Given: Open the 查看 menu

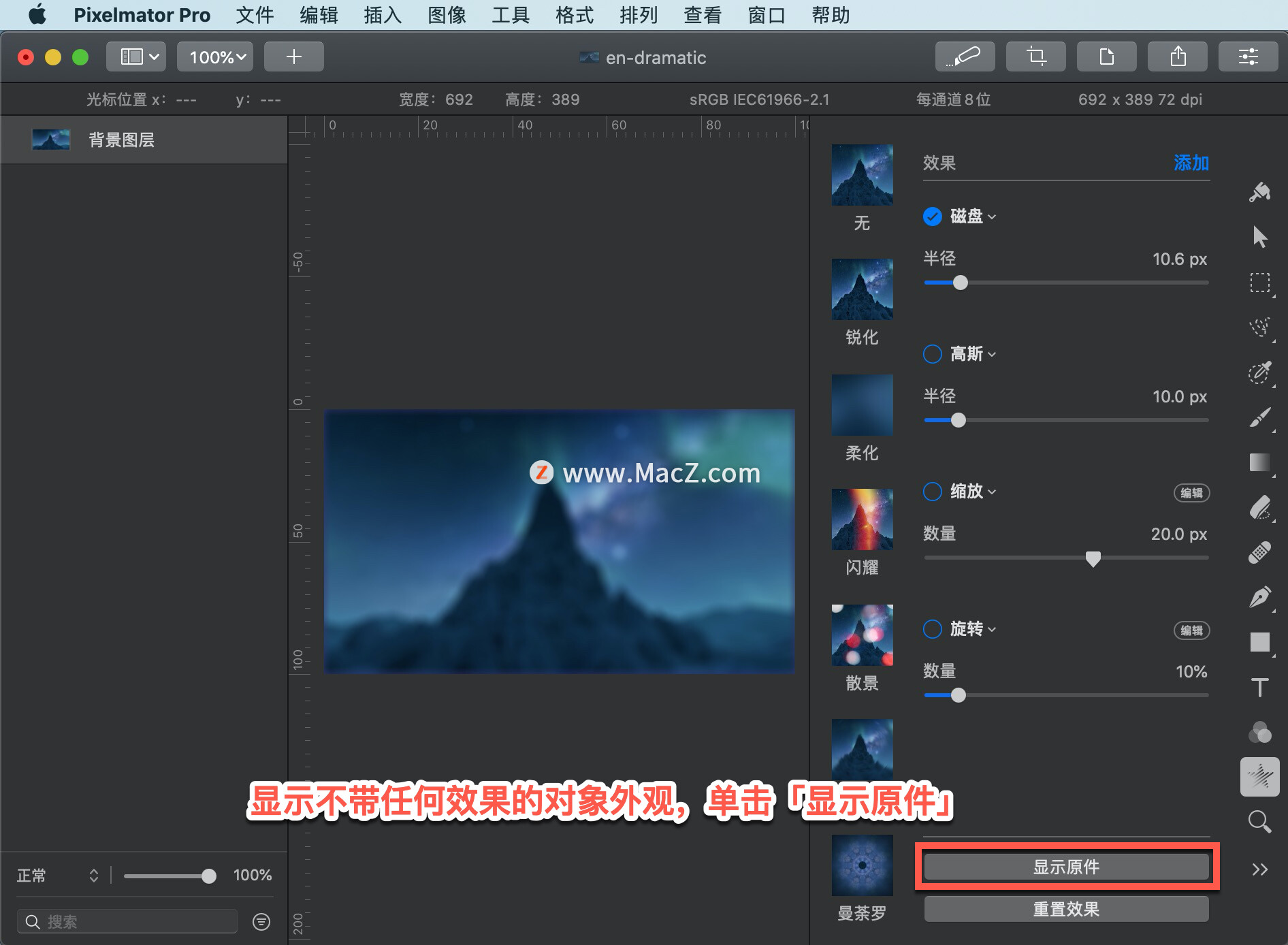Looking at the screenshot, I should pos(703,15).
